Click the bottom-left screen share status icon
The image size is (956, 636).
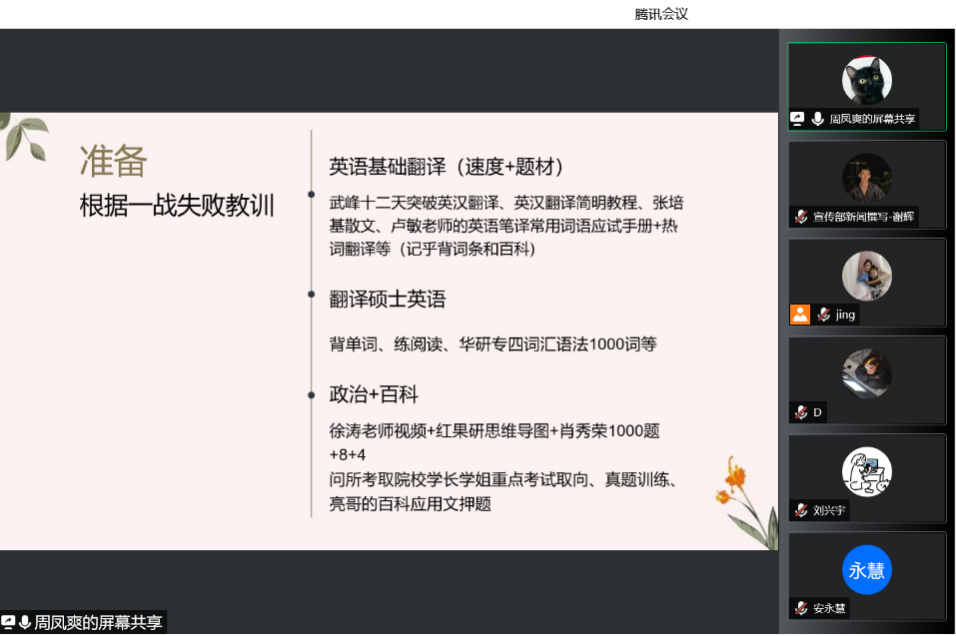8,622
